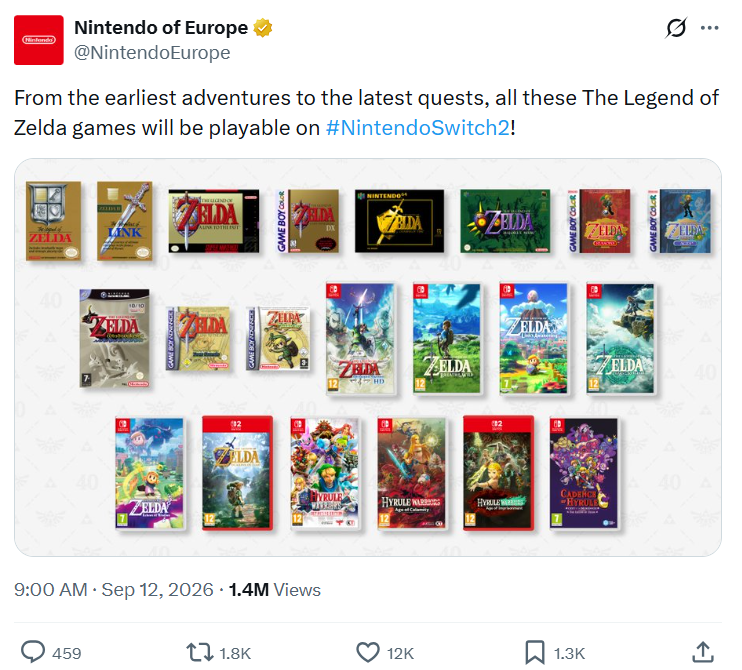
Task: Bookmark the post with bookmark icon
Action: [x=535, y=652]
